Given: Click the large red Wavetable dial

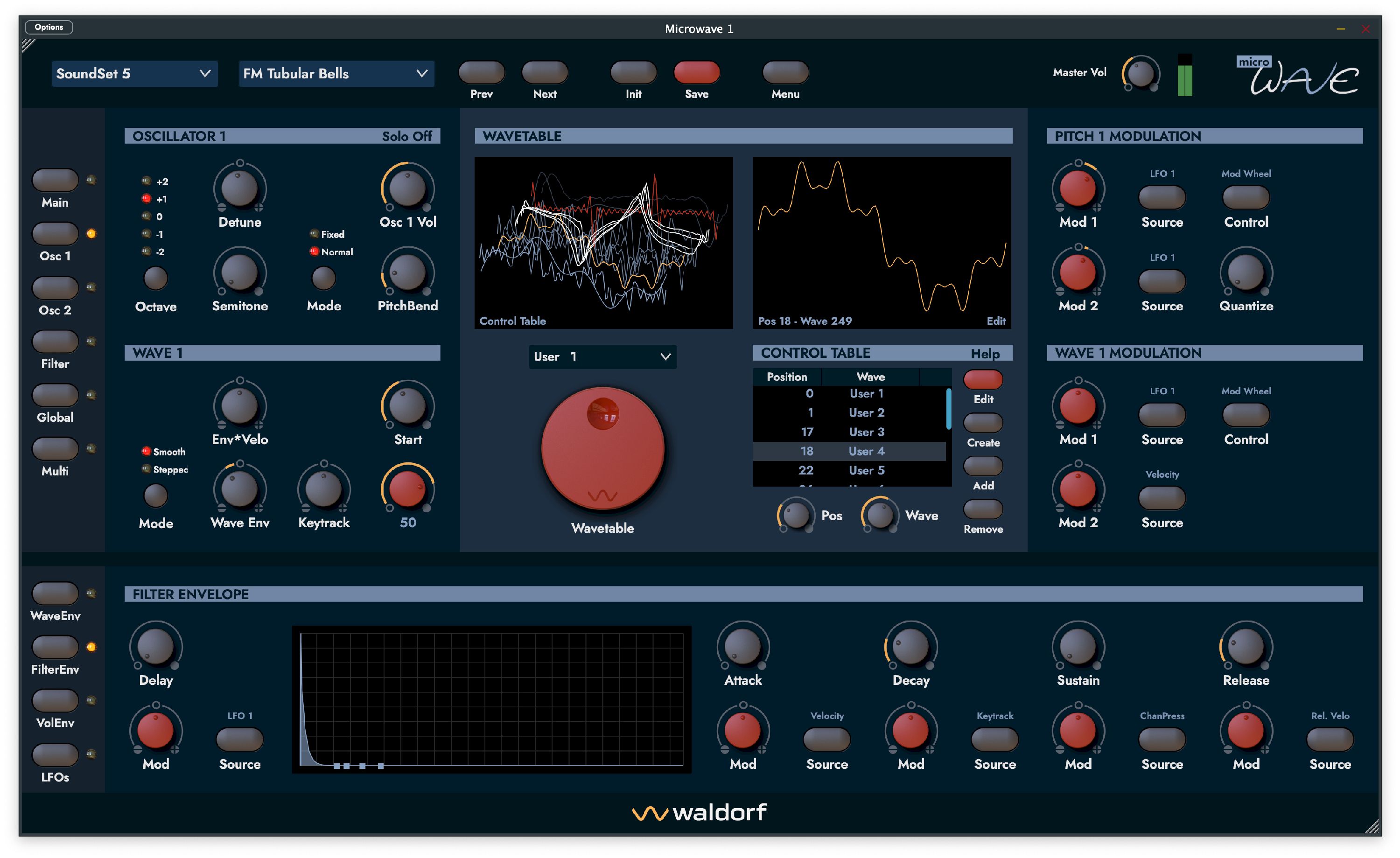Looking at the screenshot, I should (602, 448).
